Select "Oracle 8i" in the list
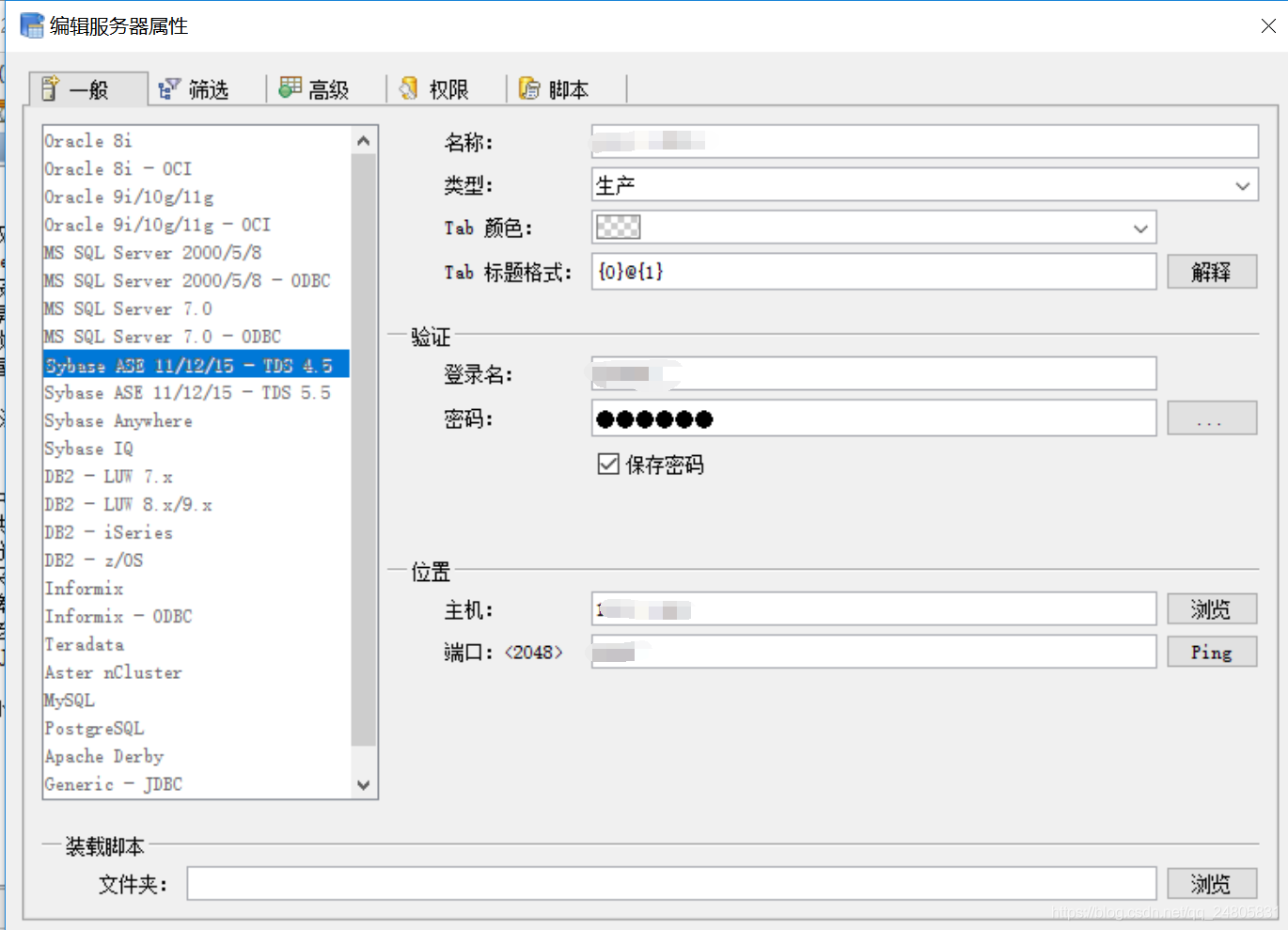The image size is (1288, 930). tap(196, 141)
